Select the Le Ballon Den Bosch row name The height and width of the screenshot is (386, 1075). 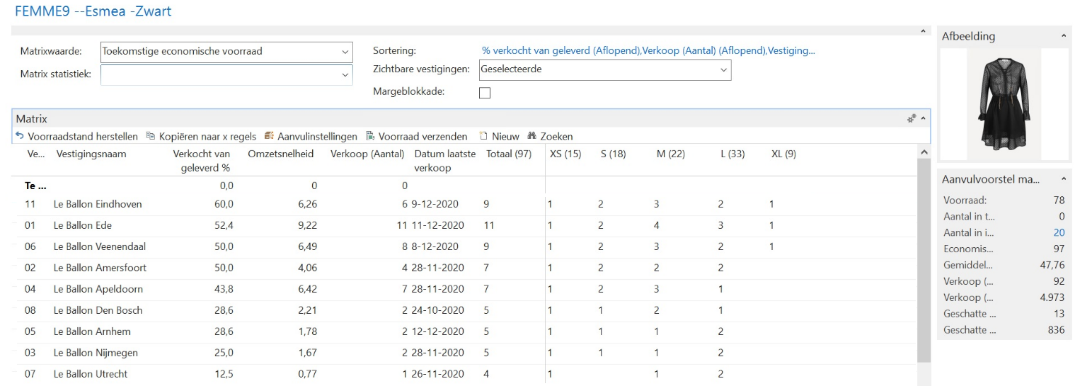point(98,310)
